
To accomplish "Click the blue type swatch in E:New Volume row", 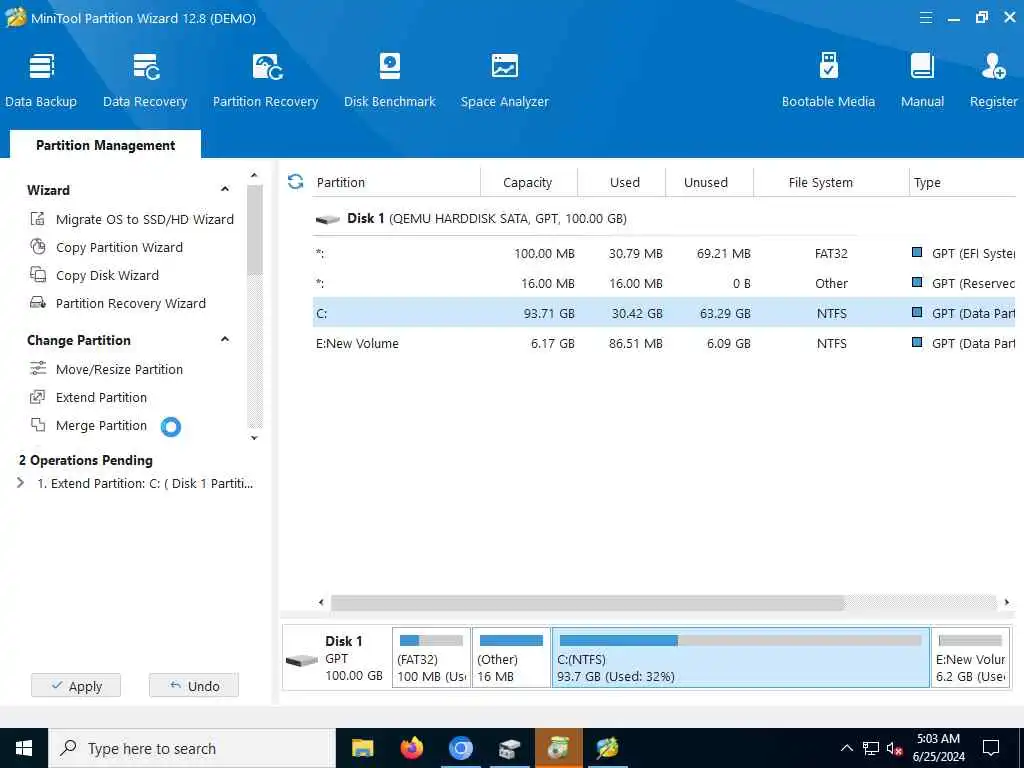I will (917, 342).
